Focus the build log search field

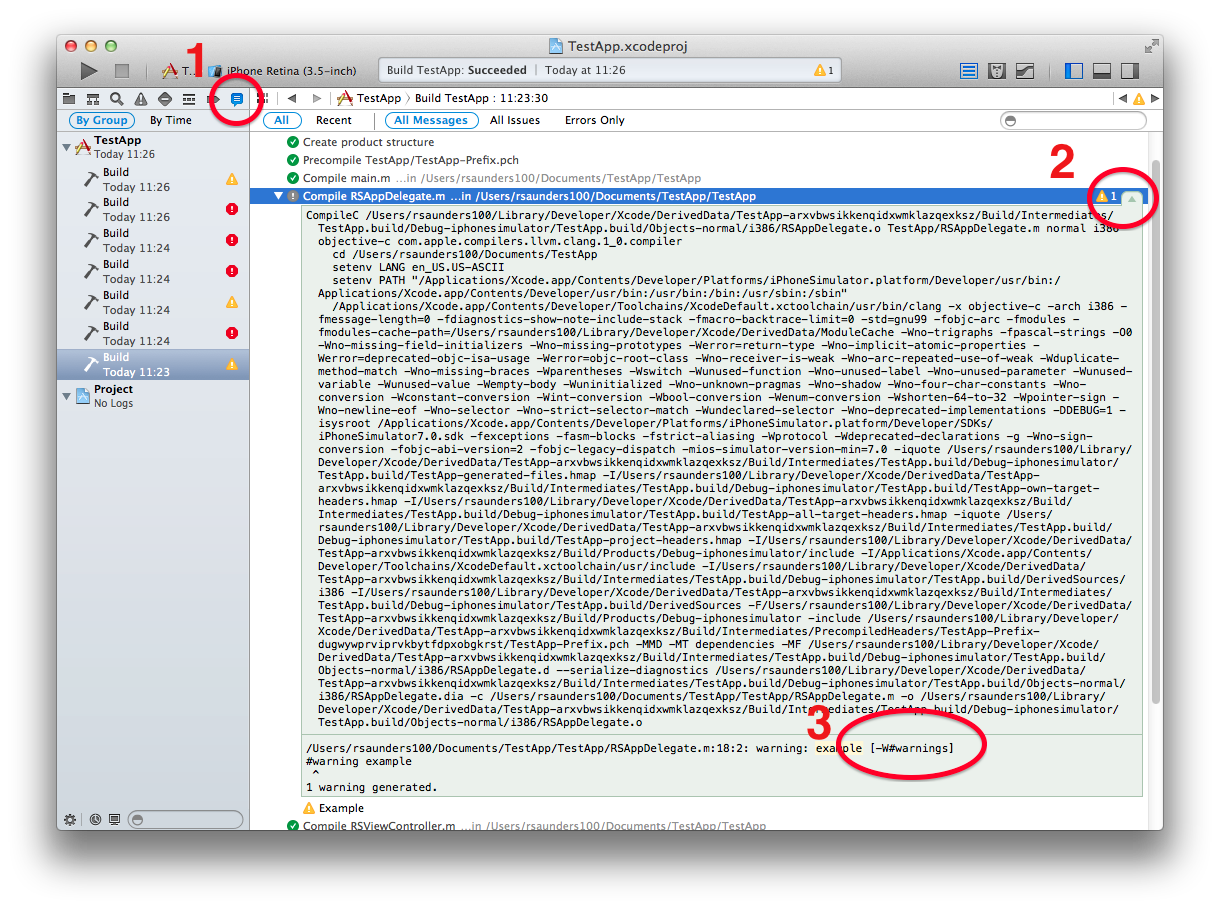pos(1073,120)
